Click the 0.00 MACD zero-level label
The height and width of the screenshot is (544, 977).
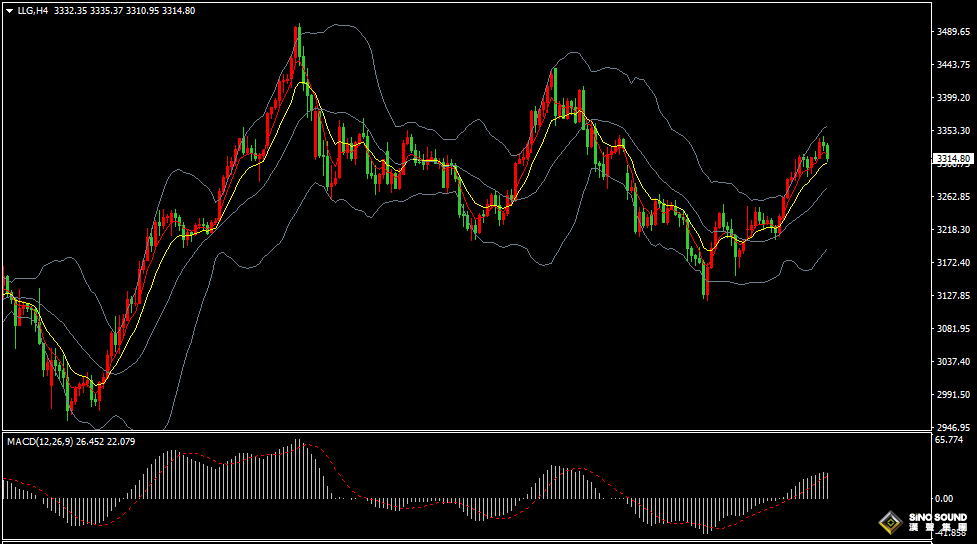click(943, 498)
